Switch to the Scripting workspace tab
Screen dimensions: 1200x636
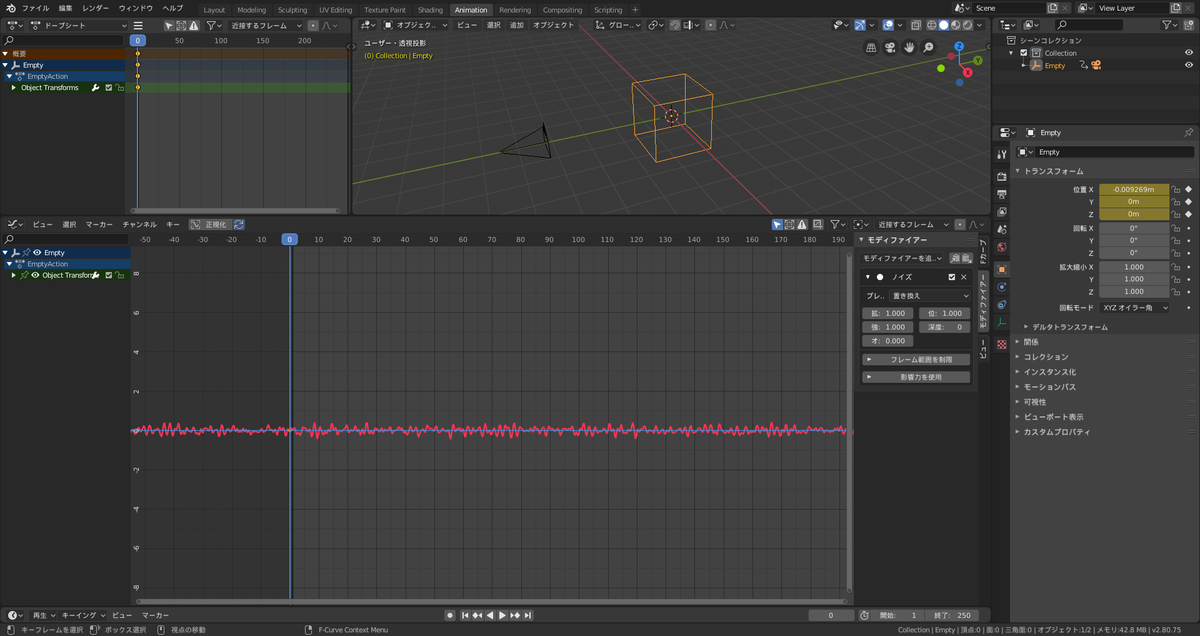point(608,10)
